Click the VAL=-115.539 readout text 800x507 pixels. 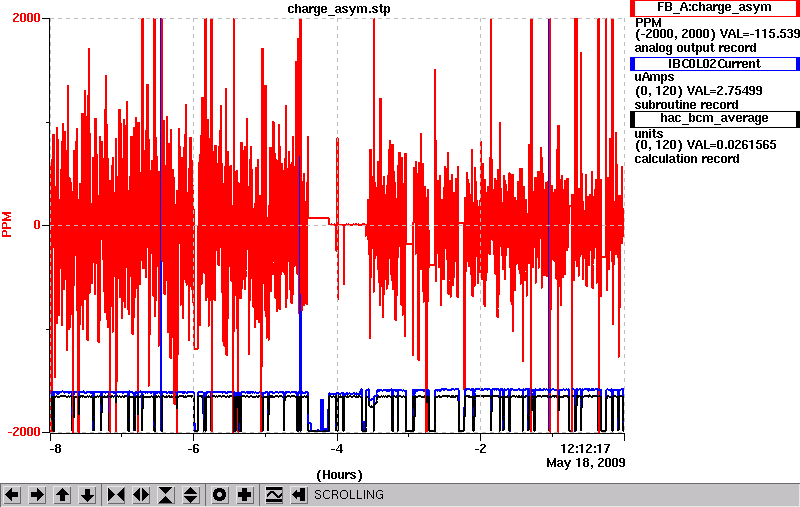[x=760, y=34]
